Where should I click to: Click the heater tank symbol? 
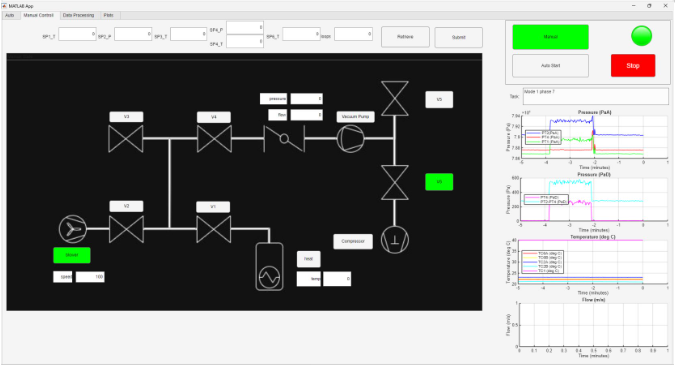click(269, 267)
